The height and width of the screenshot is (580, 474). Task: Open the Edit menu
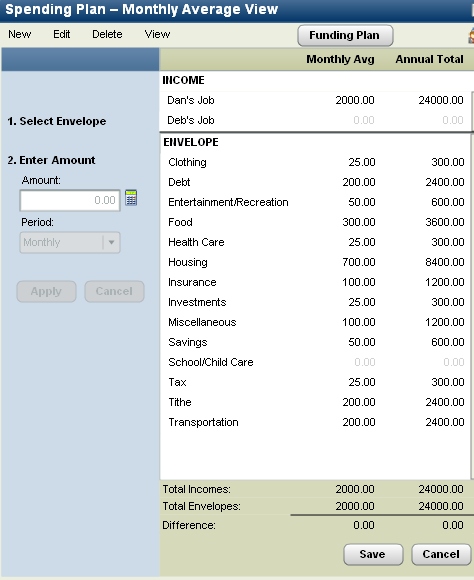61,34
